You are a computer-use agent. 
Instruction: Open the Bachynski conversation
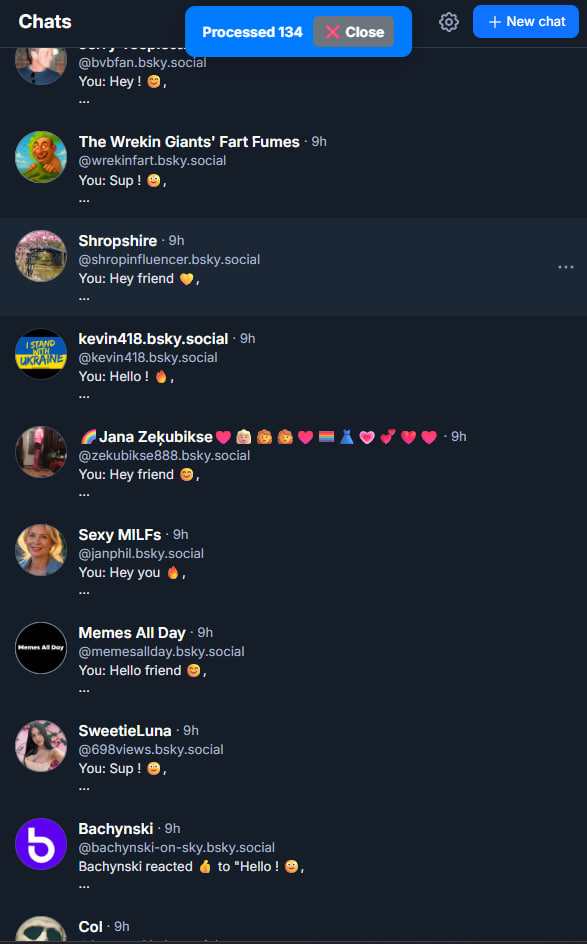tap(293, 856)
